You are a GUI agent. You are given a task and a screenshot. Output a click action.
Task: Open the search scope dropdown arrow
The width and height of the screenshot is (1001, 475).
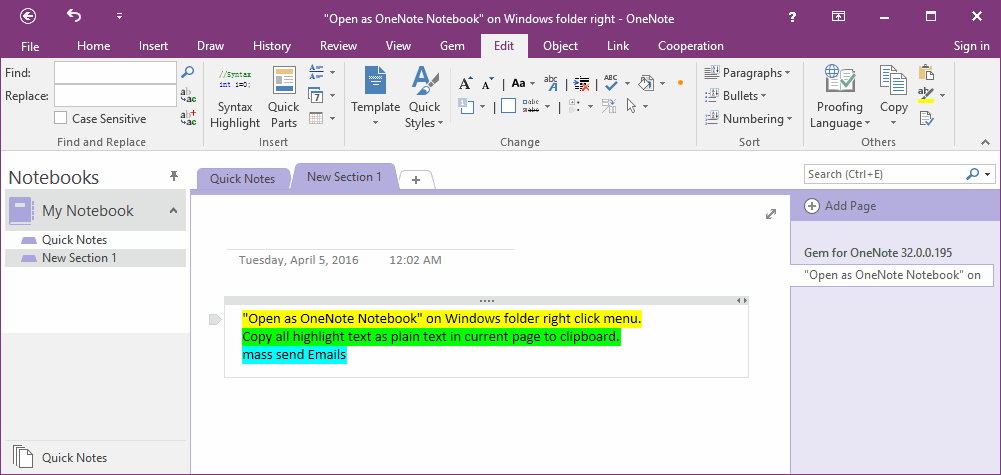tap(988, 174)
